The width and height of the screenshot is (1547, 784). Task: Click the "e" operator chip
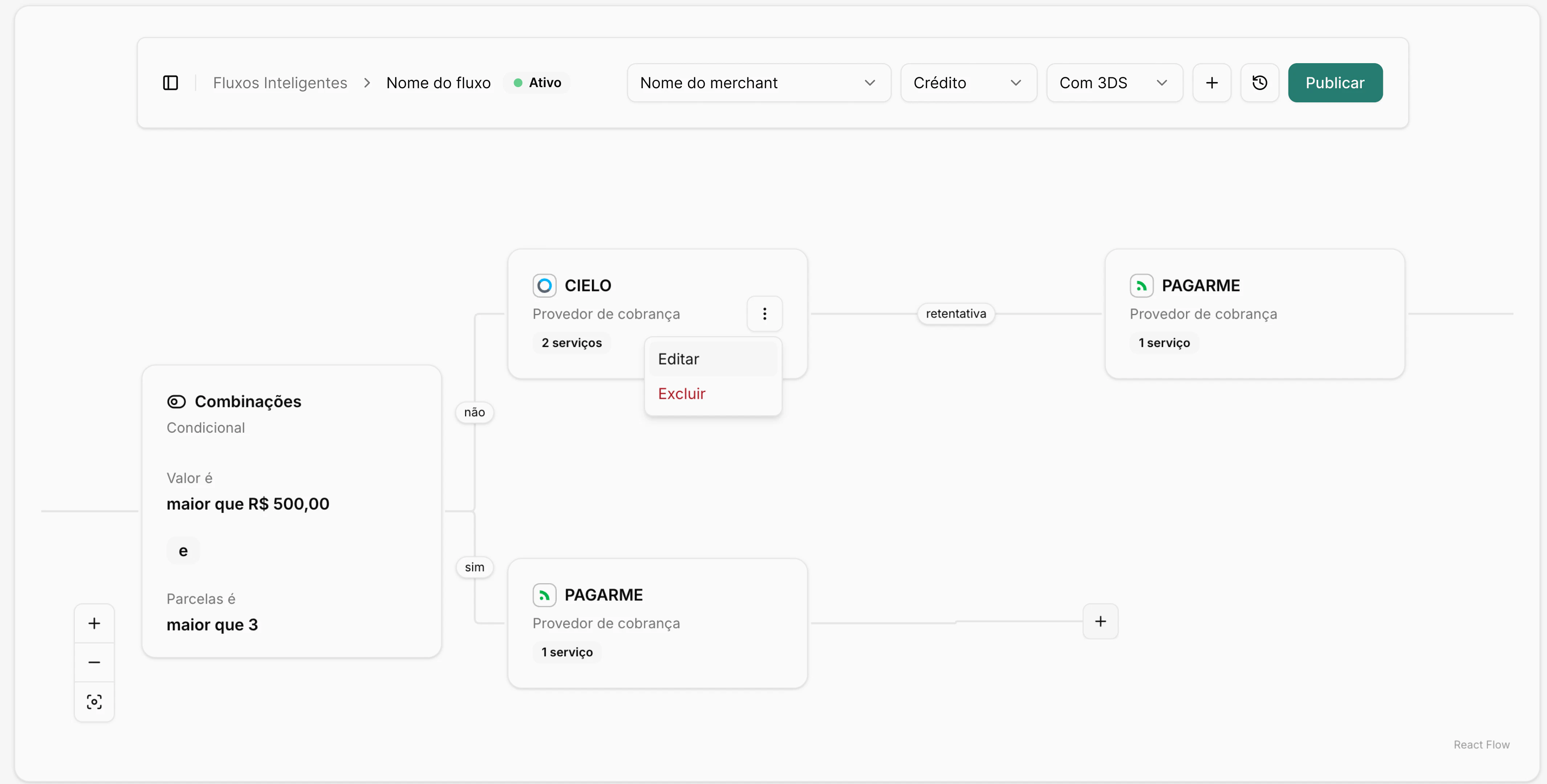[183, 551]
